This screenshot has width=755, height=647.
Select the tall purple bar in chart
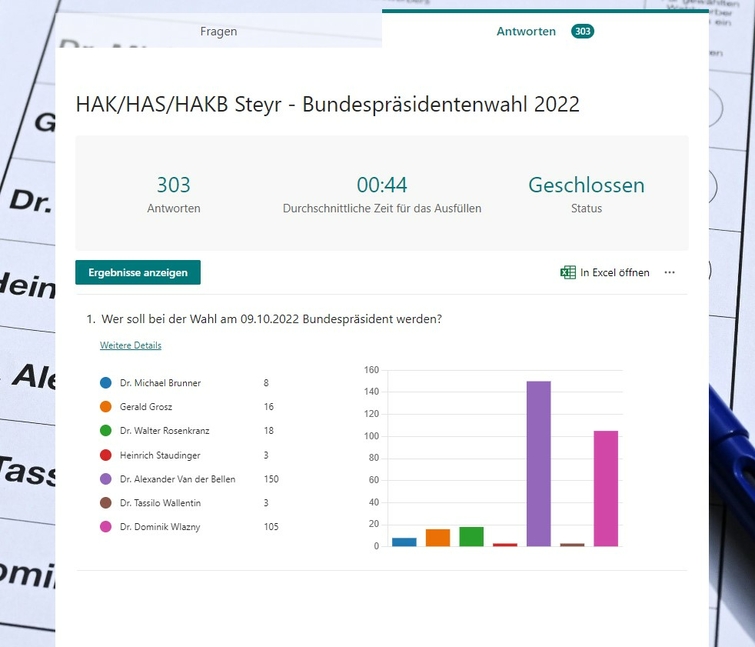click(538, 464)
